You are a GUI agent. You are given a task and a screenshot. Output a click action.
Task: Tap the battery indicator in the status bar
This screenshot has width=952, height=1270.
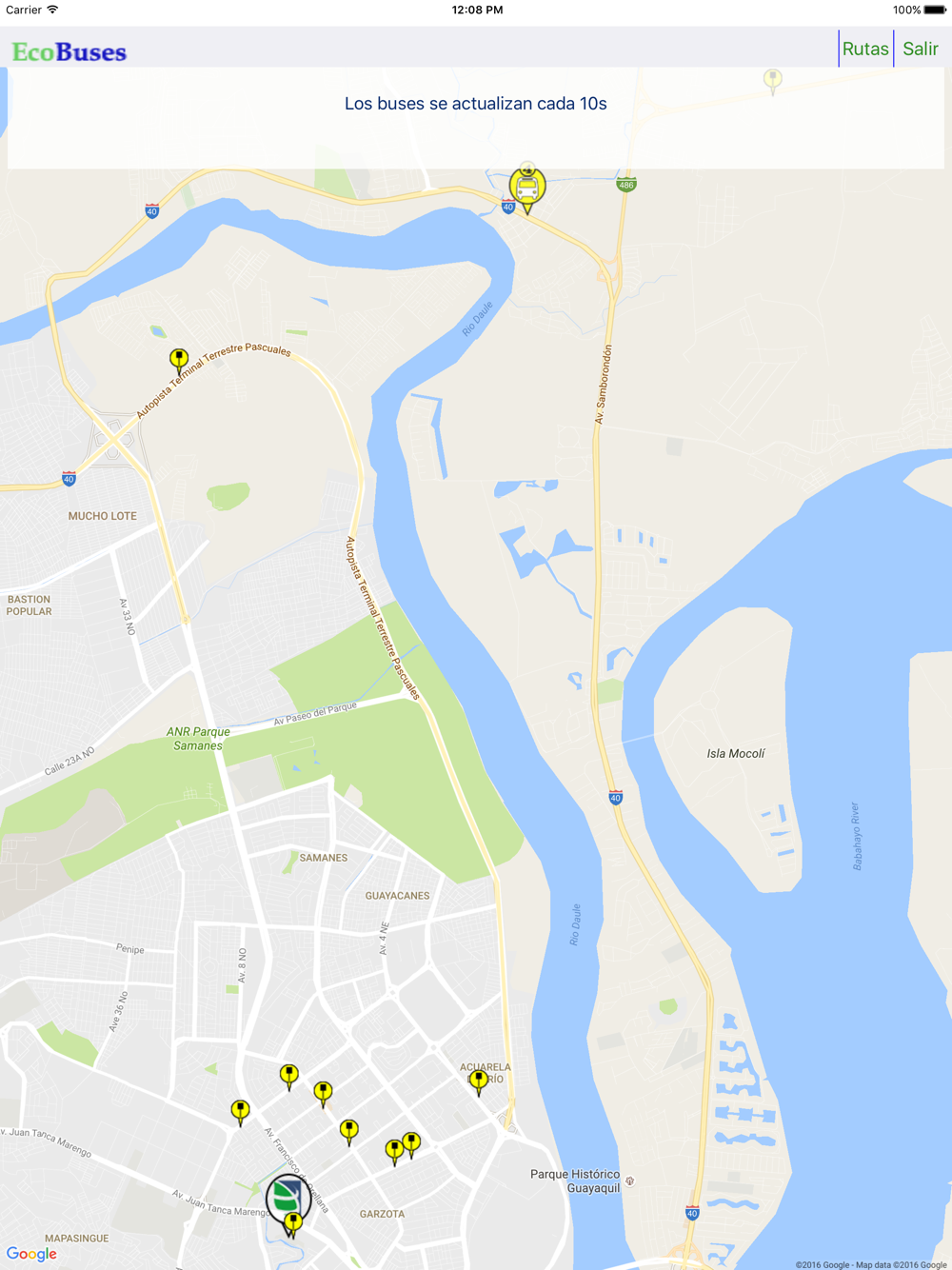tap(935, 10)
